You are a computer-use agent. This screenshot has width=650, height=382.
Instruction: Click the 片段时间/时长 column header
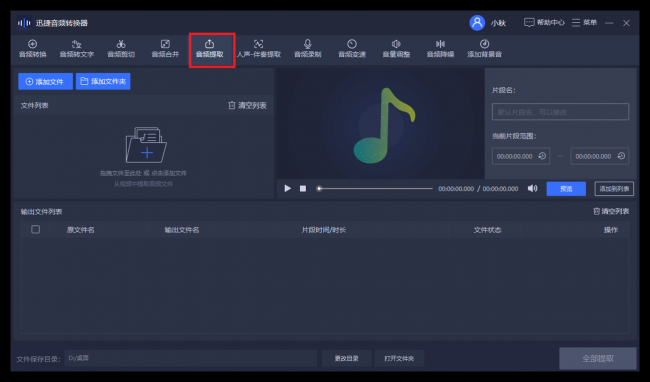[x=324, y=230]
